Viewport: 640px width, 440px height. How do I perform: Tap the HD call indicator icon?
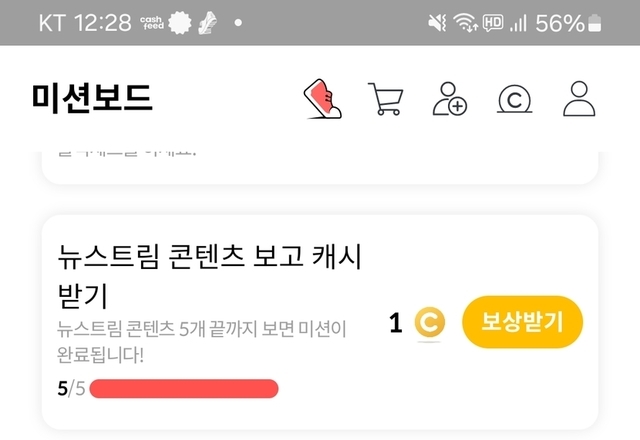tap(493, 22)
